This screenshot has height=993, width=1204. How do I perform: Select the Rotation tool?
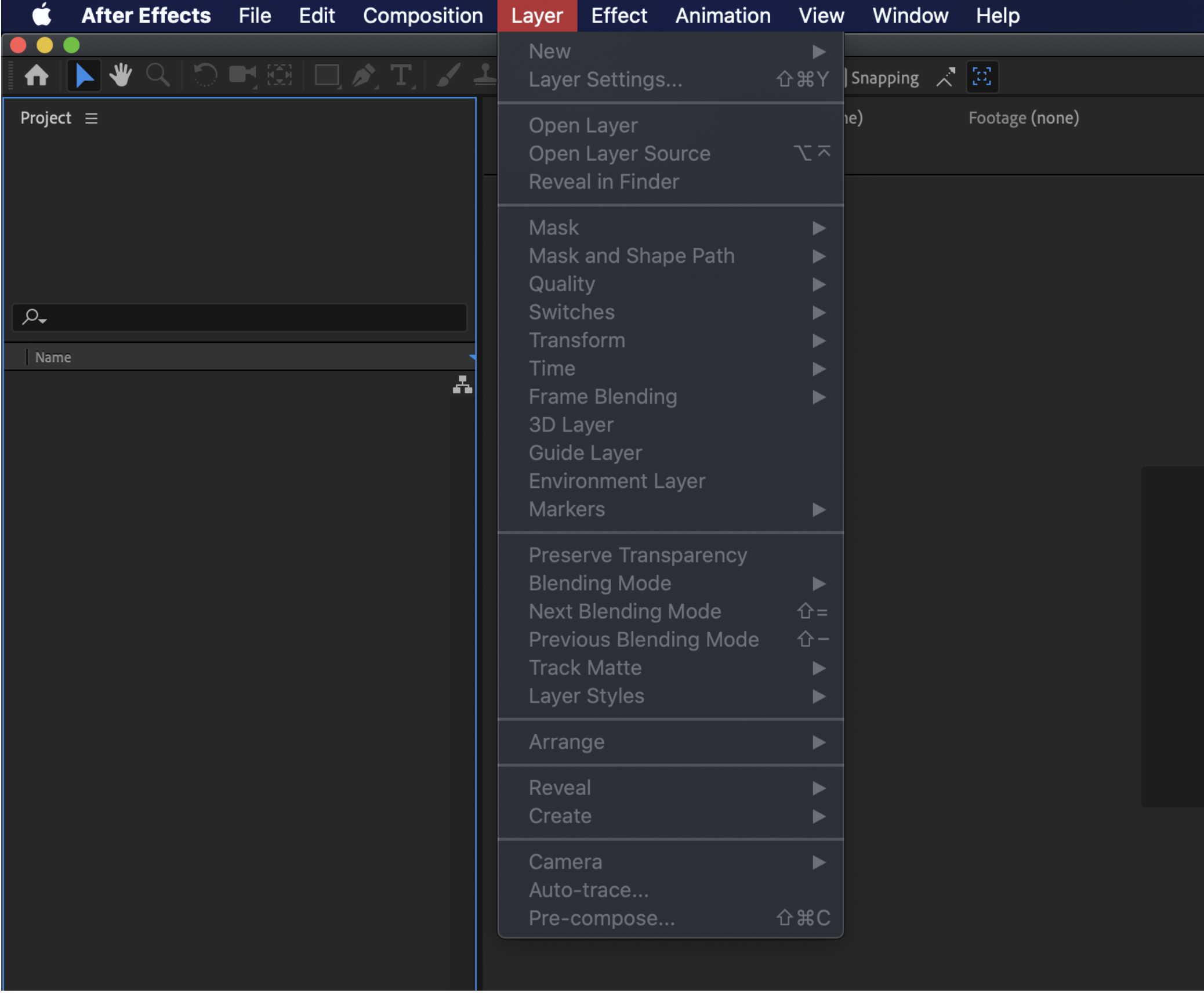[x=205, y=75]
